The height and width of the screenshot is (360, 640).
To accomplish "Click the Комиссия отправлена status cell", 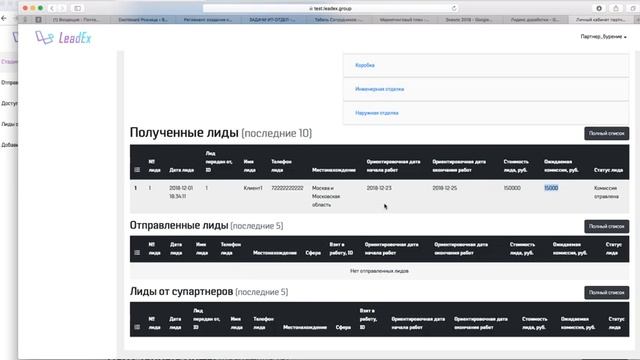I will coord(606,192).
